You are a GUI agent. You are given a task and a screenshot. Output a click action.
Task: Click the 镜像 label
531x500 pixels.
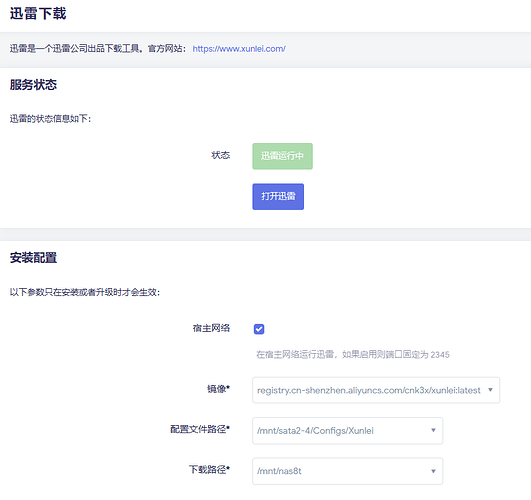218,389
